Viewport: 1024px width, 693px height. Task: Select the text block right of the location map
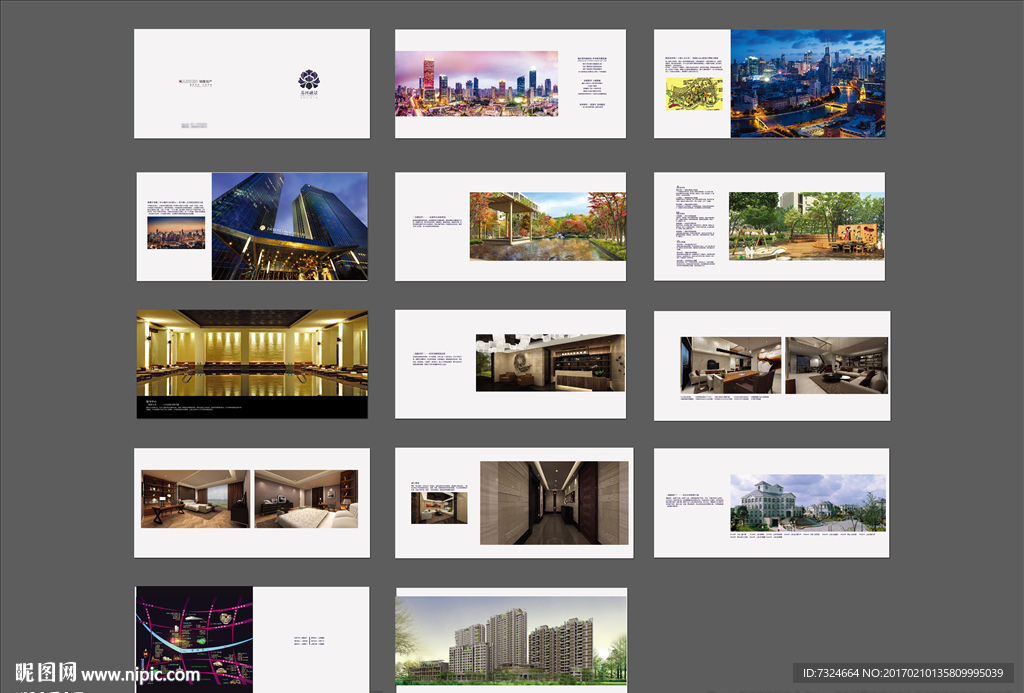pos(309,641)
